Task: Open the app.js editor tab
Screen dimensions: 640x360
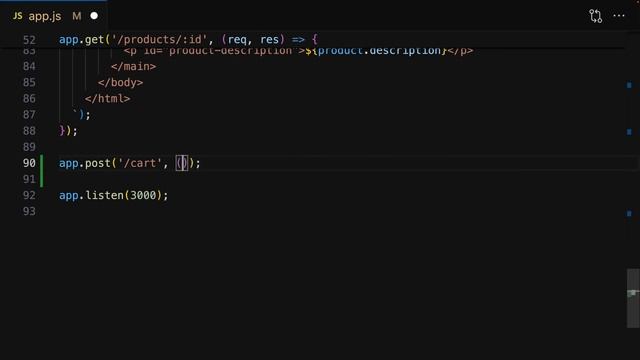Action: click(54, 16)
